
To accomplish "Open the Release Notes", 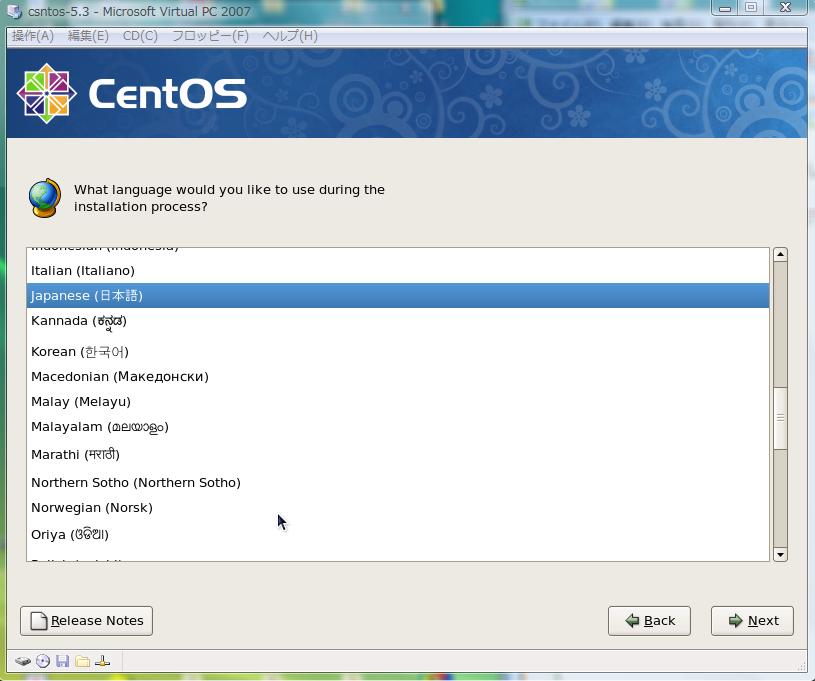I will [86, 620].
